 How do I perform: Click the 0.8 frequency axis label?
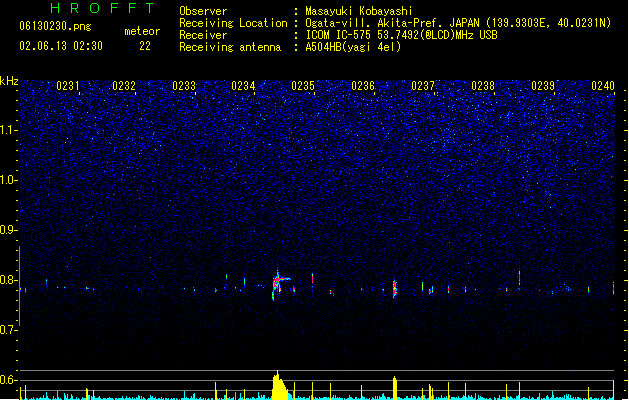pyautogui.click(x=9, y=280)
